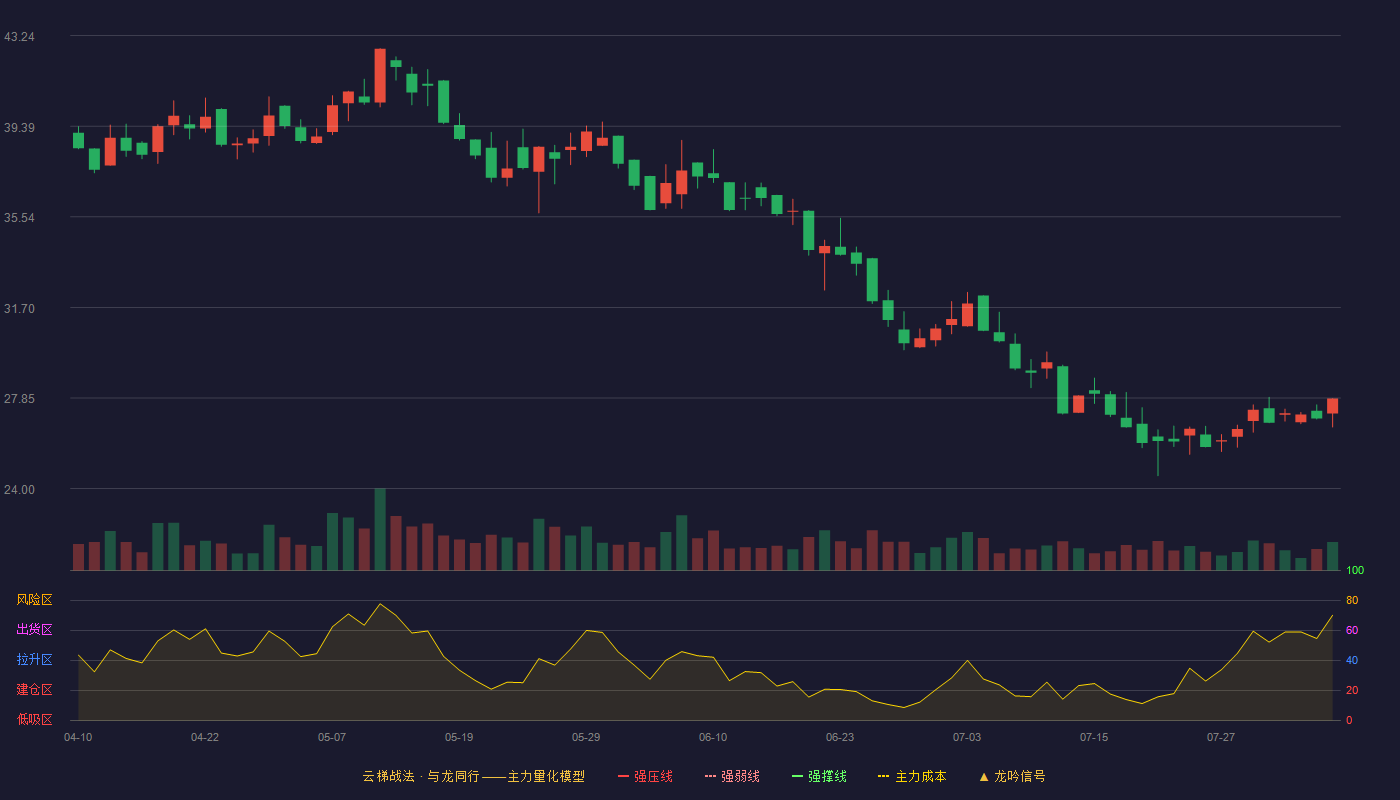1400x800 pixels.
Task: Toggle the 主力成本 legend series
Action: (911, 776)
